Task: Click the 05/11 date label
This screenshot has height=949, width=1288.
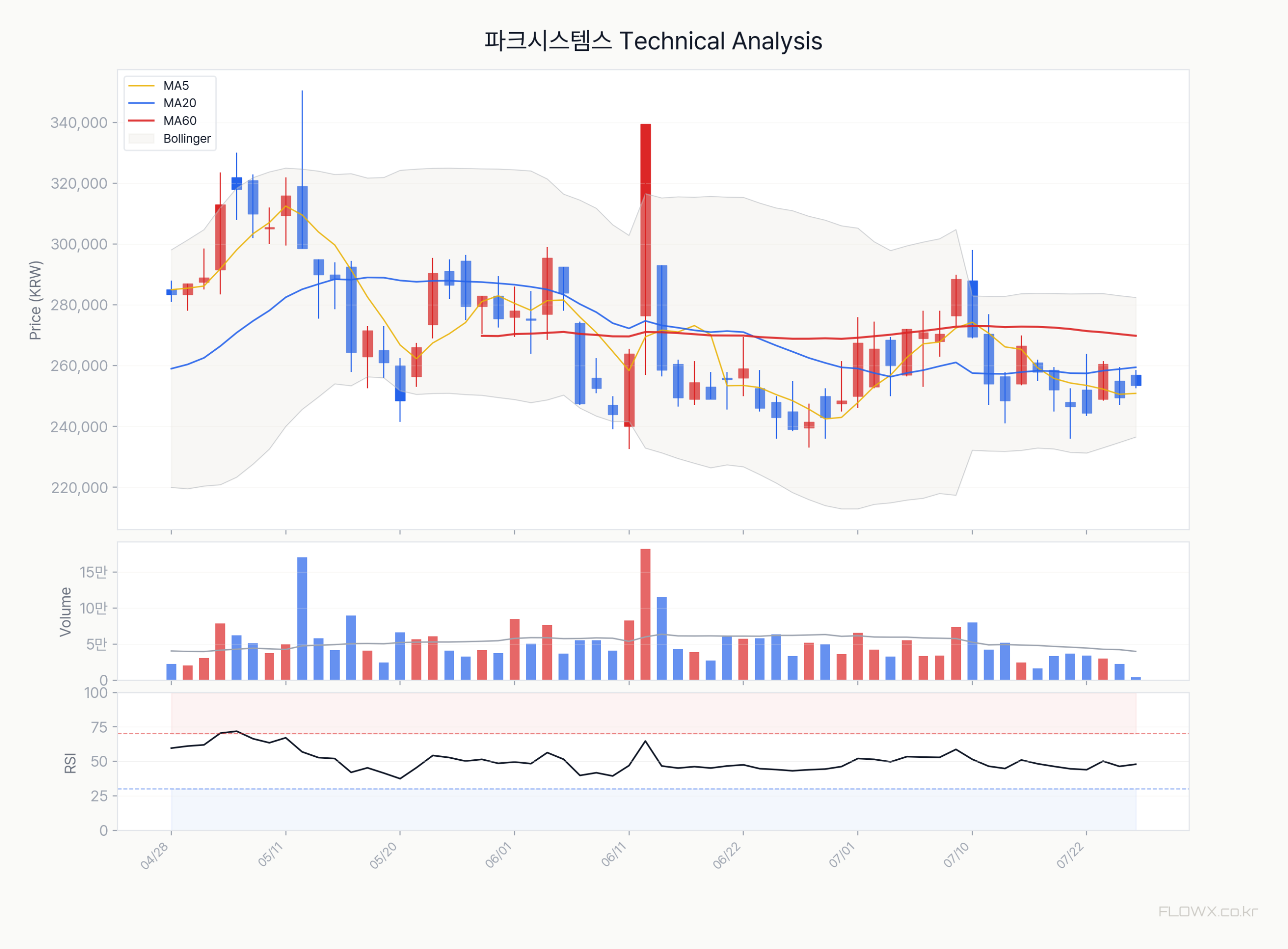Action: 271,855
